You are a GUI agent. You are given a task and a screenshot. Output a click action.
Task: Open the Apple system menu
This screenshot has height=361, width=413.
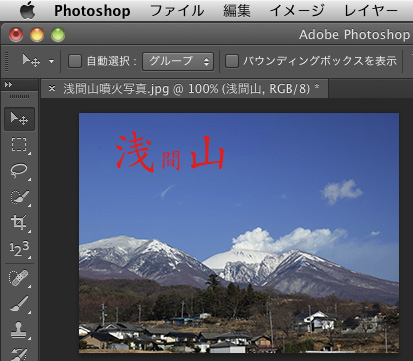click(x=27, y=11)
